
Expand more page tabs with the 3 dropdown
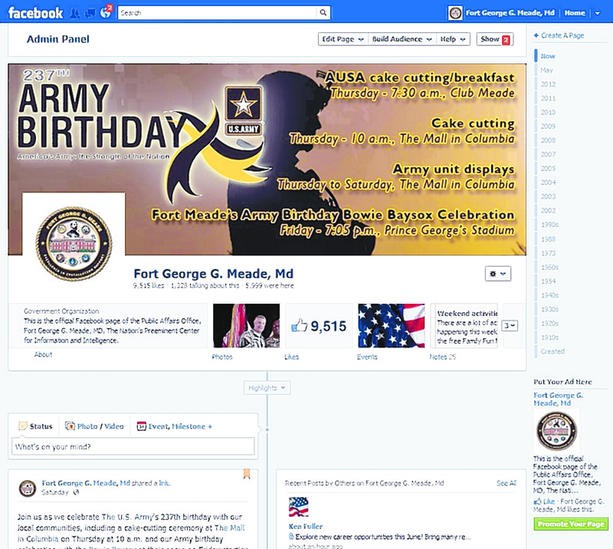coord(509,325)
